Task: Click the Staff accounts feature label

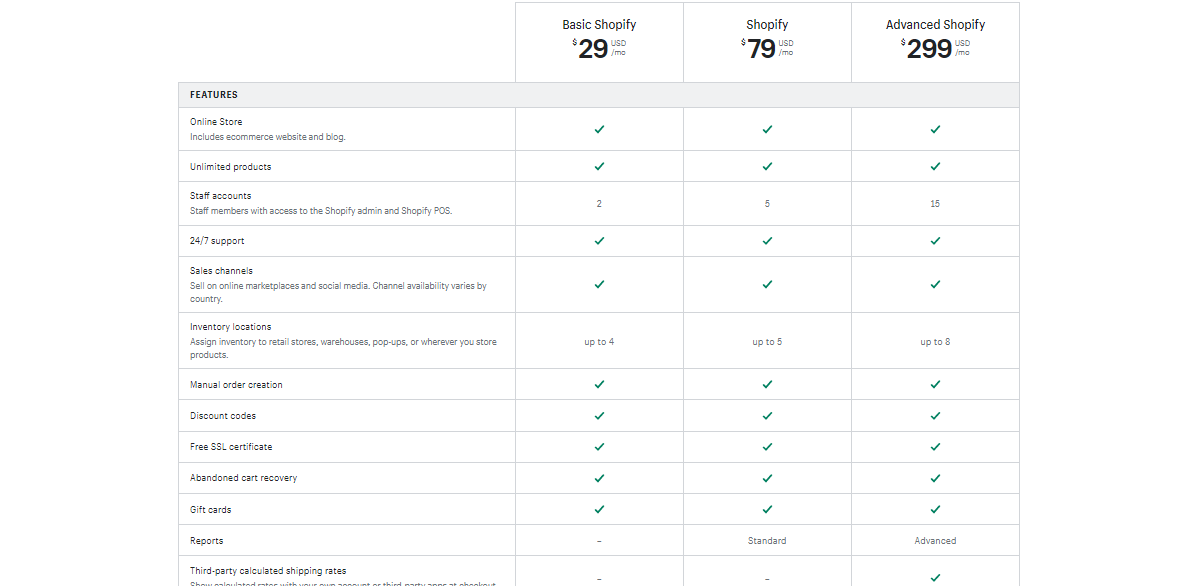Action: pyautogui.click(x=221, y=196)
